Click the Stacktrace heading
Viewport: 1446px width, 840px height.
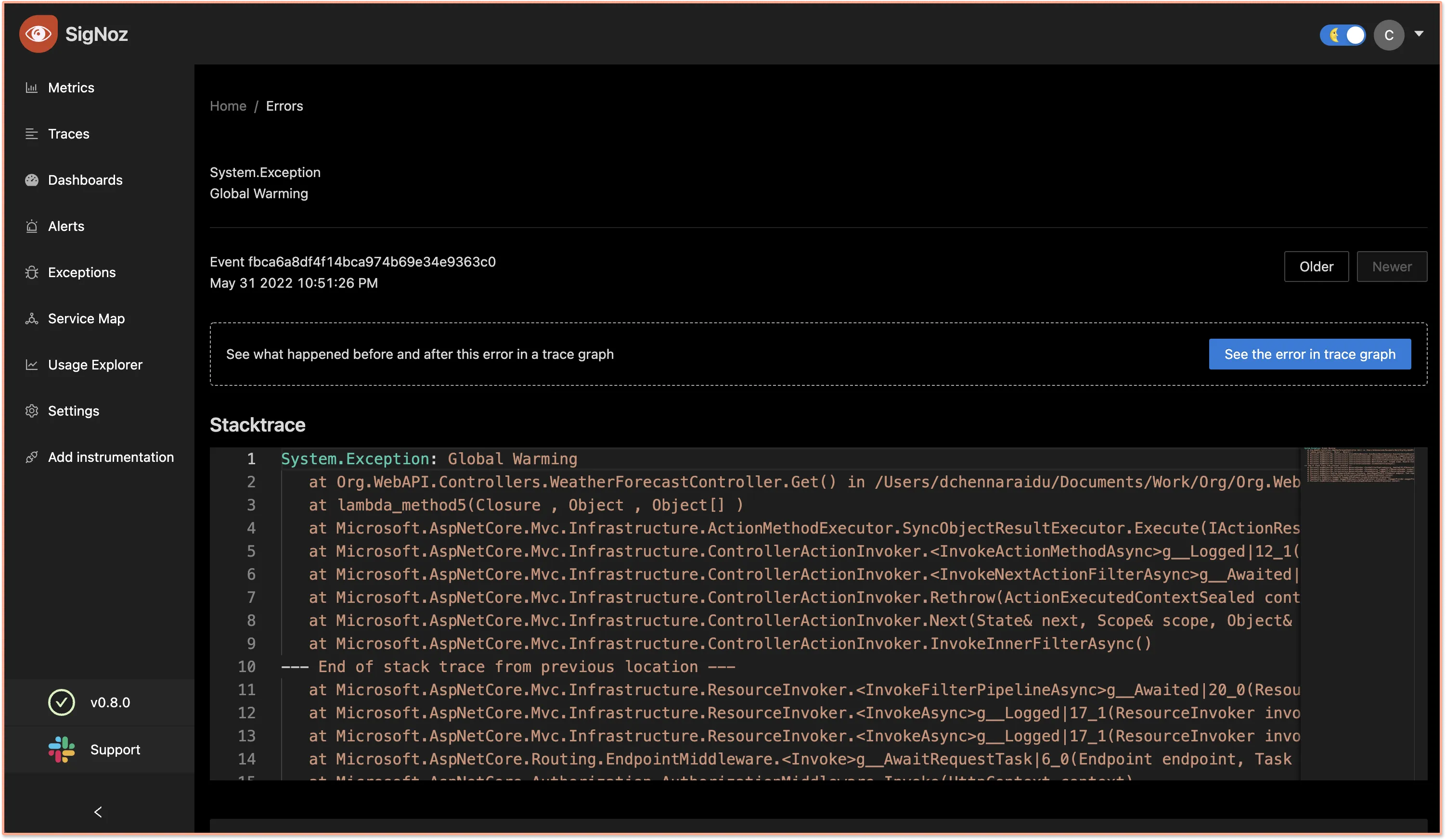coord(258,424)
